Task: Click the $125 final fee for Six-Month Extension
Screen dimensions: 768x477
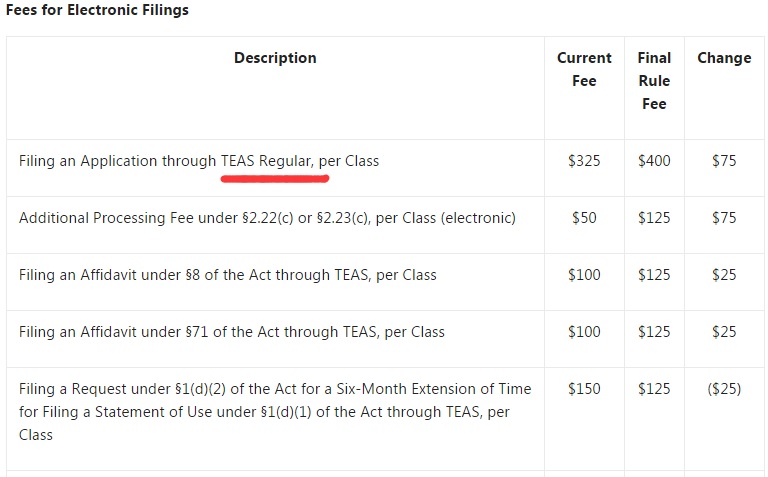Action: (x=654, y=388)
